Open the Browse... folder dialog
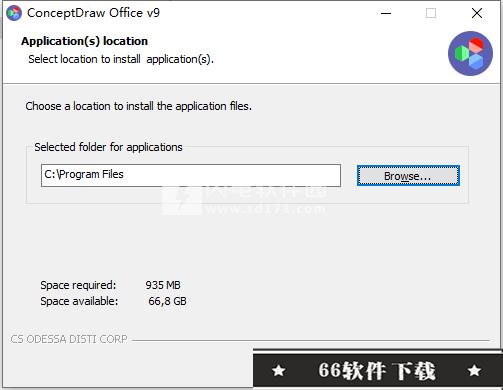Screen dimensions: 503x390 pyautogui.click(x=408, y=176)
